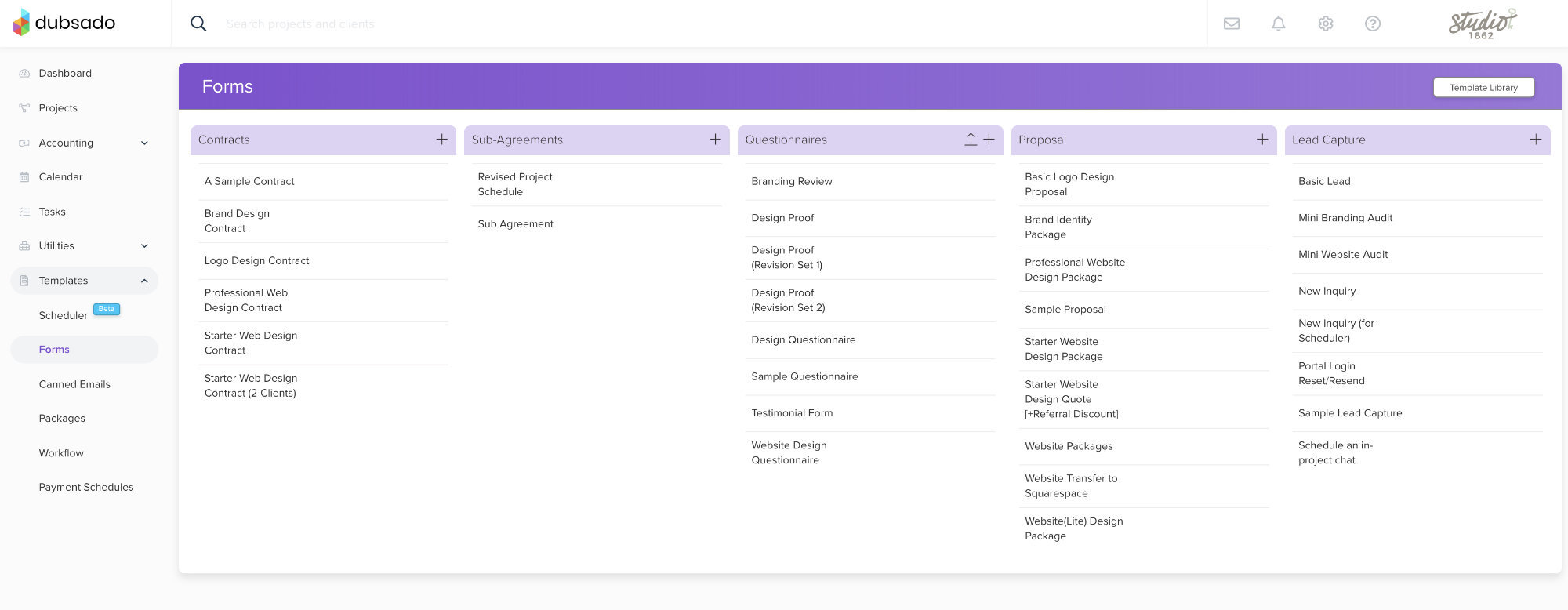1568x610 pixels.
Task: Open Website(Lite) Design Package
Action: tap(1073, 528)
